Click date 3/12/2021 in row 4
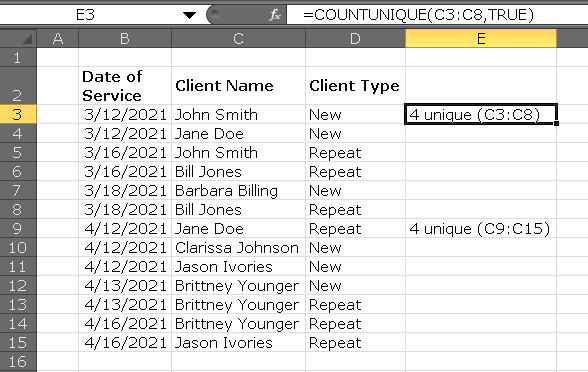This screenshot has height=372, width=588. [125, 134]
